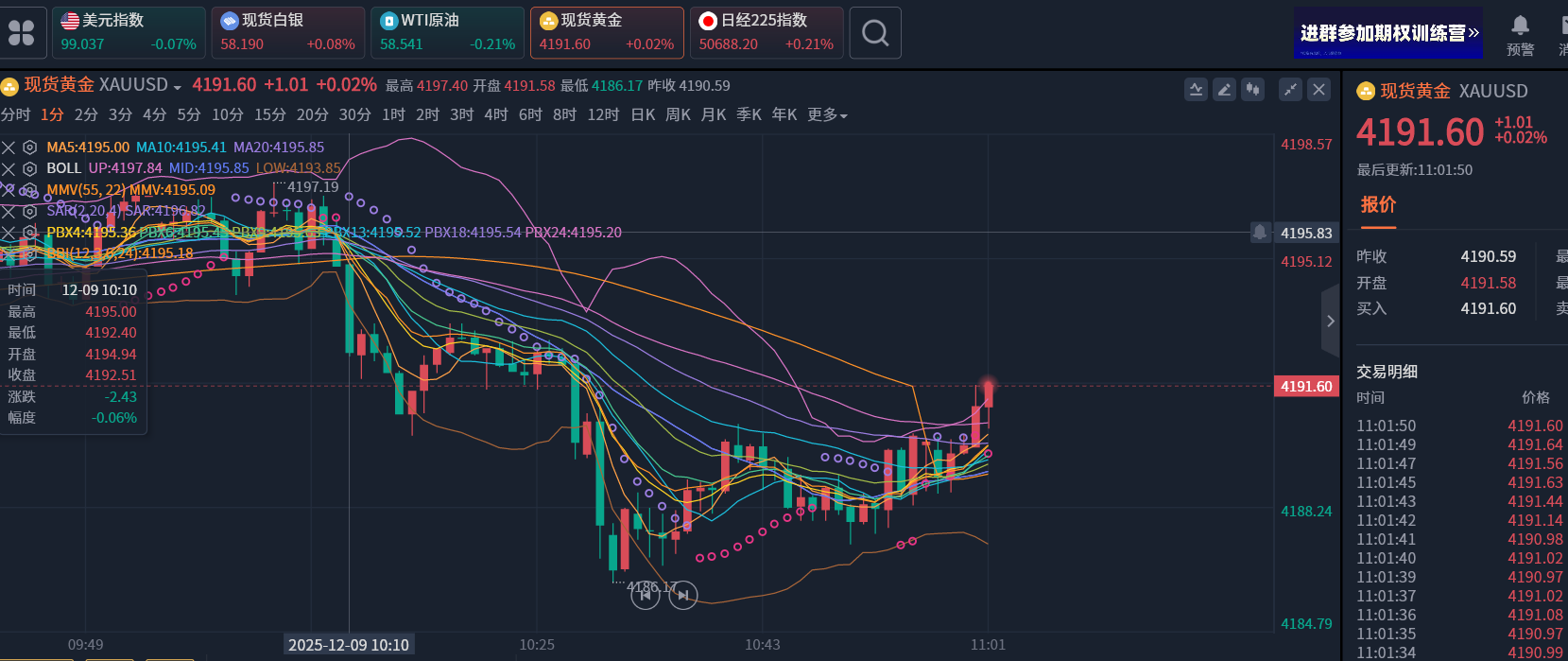The height and width of the screenshot is (661, 1568).
Task: Remove the BOLL indicator with X
Action: coord(9,168)
